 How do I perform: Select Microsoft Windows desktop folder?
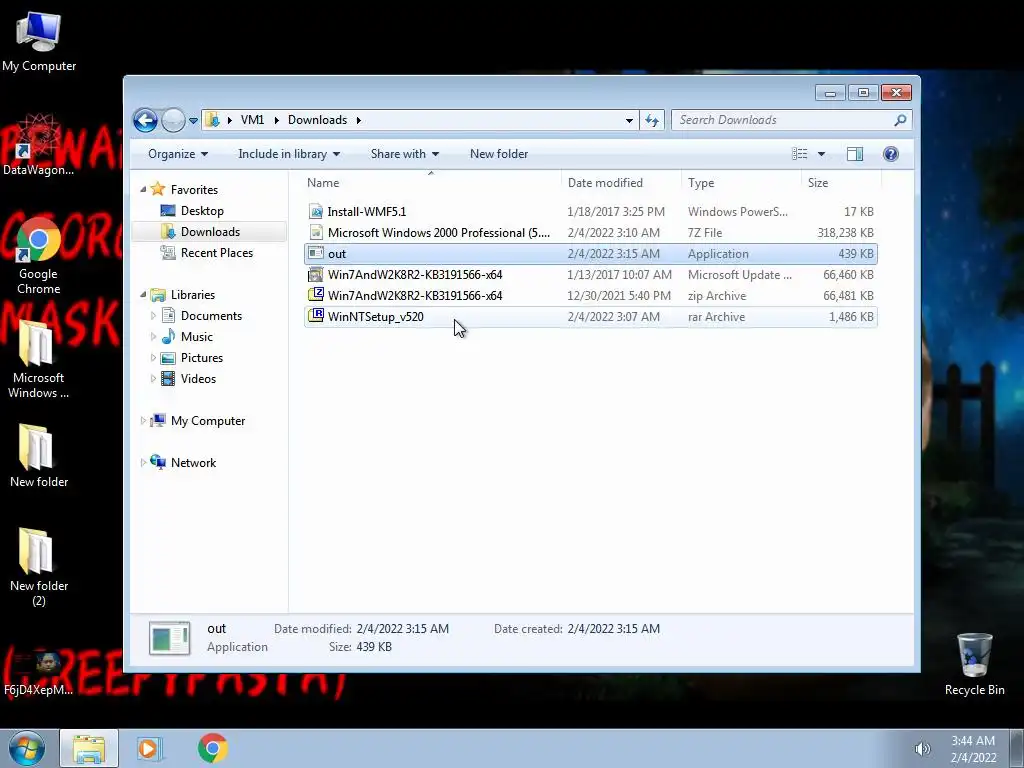click(x=39, y=360)
